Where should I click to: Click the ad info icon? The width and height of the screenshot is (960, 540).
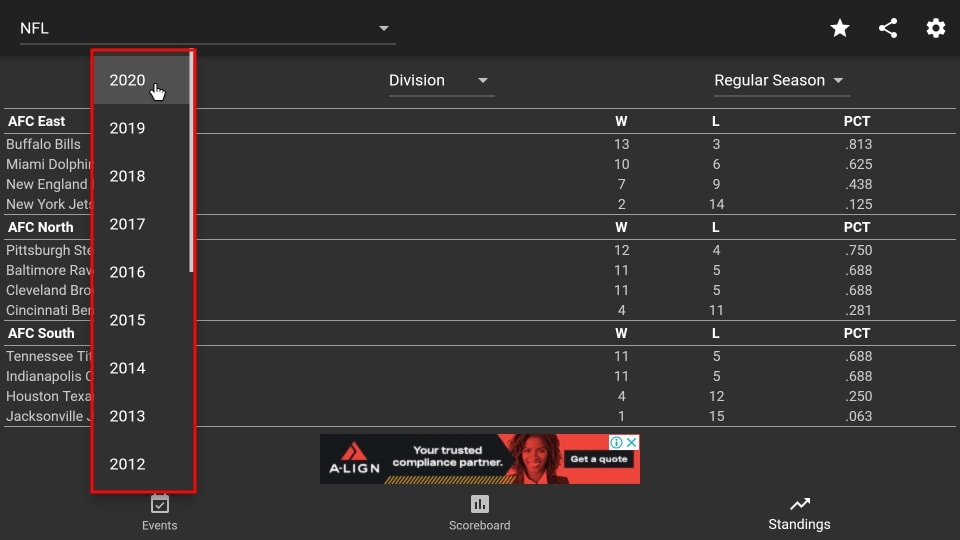[x=617, y=442]
